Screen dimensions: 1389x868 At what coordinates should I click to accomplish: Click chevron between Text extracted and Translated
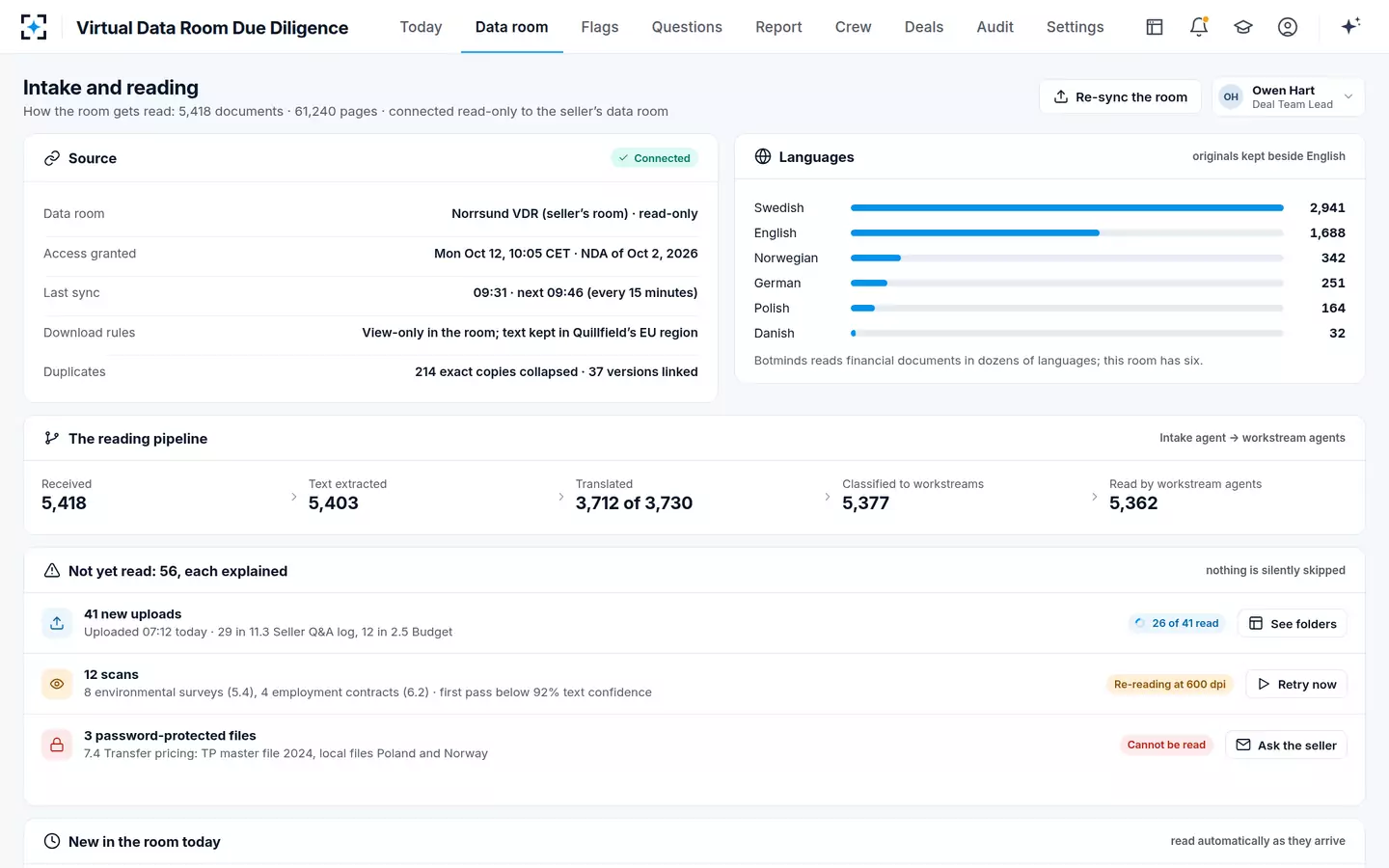pyautogui.click(x=561, y=497)
